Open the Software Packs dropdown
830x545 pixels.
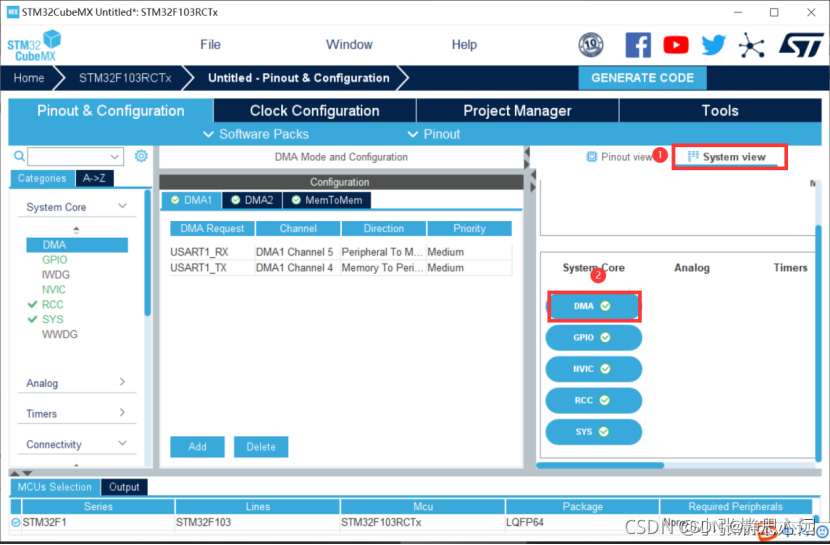click(256, 134)
